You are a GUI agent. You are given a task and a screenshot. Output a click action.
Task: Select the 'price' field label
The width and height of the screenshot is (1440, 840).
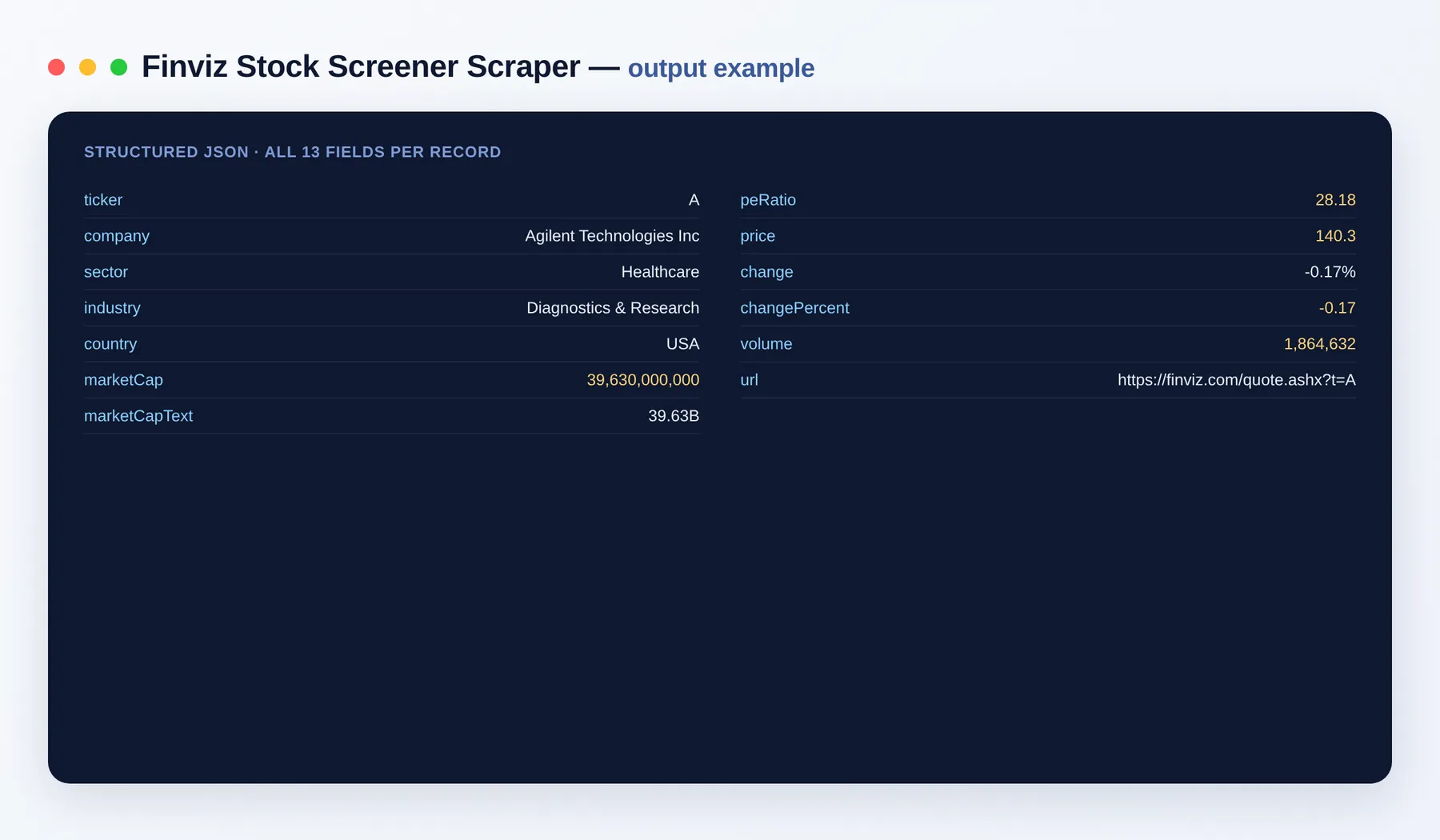758,236
